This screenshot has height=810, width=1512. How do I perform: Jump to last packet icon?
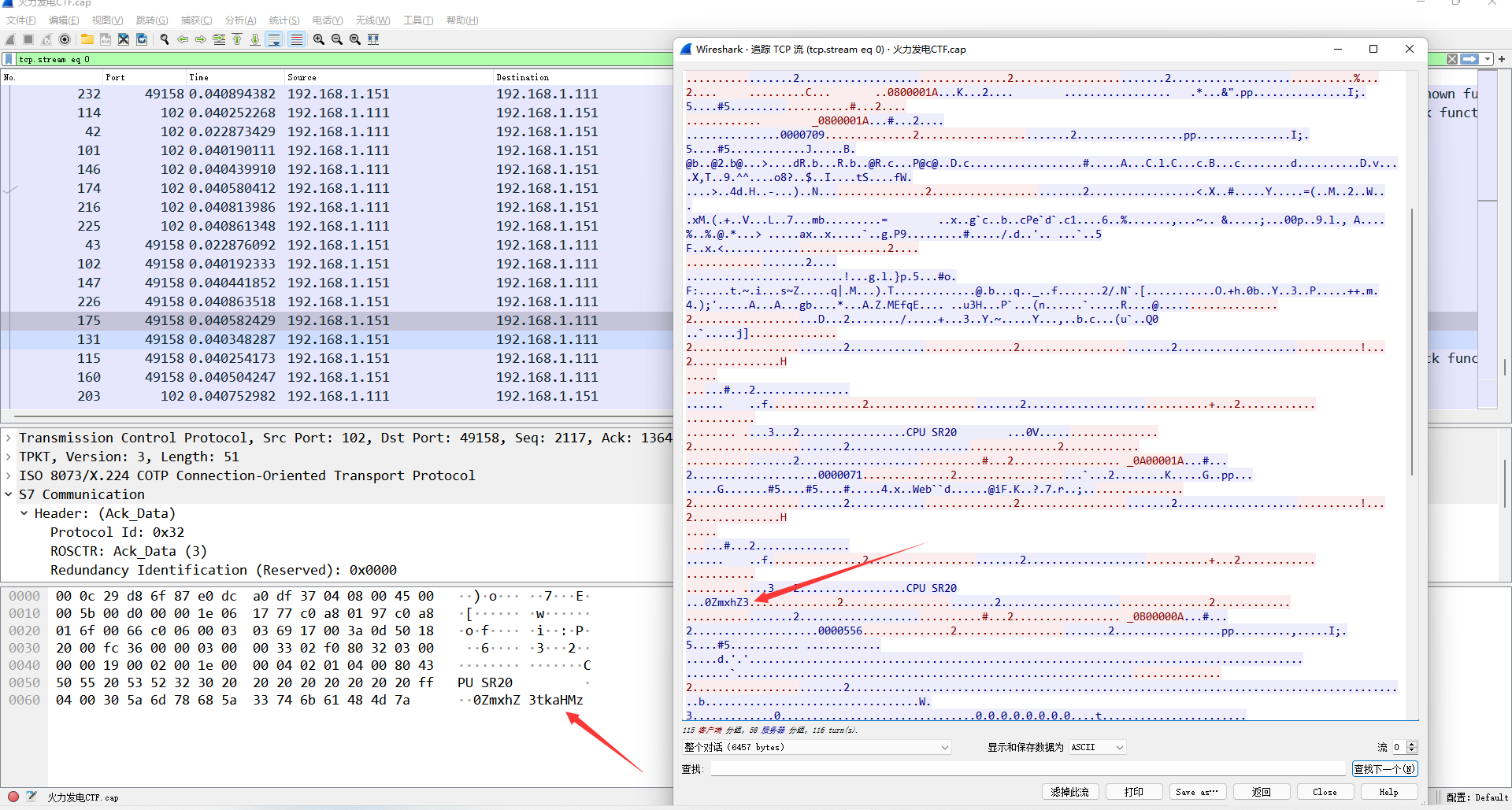(x=255, y=39)
